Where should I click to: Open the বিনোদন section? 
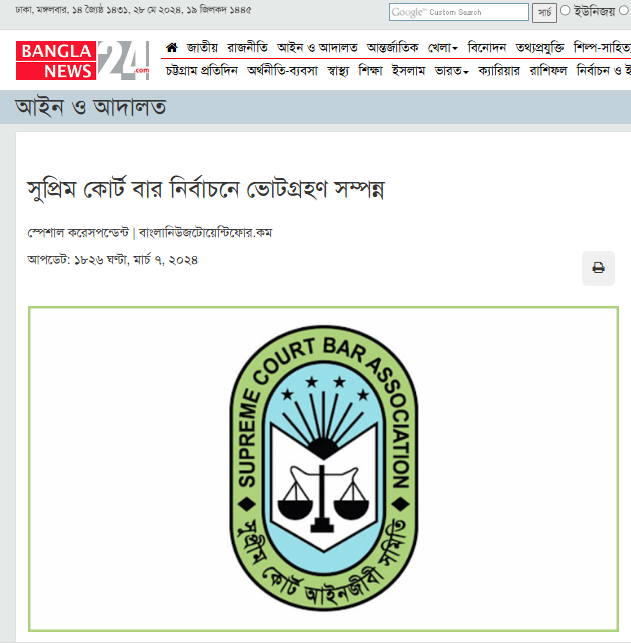487,48
